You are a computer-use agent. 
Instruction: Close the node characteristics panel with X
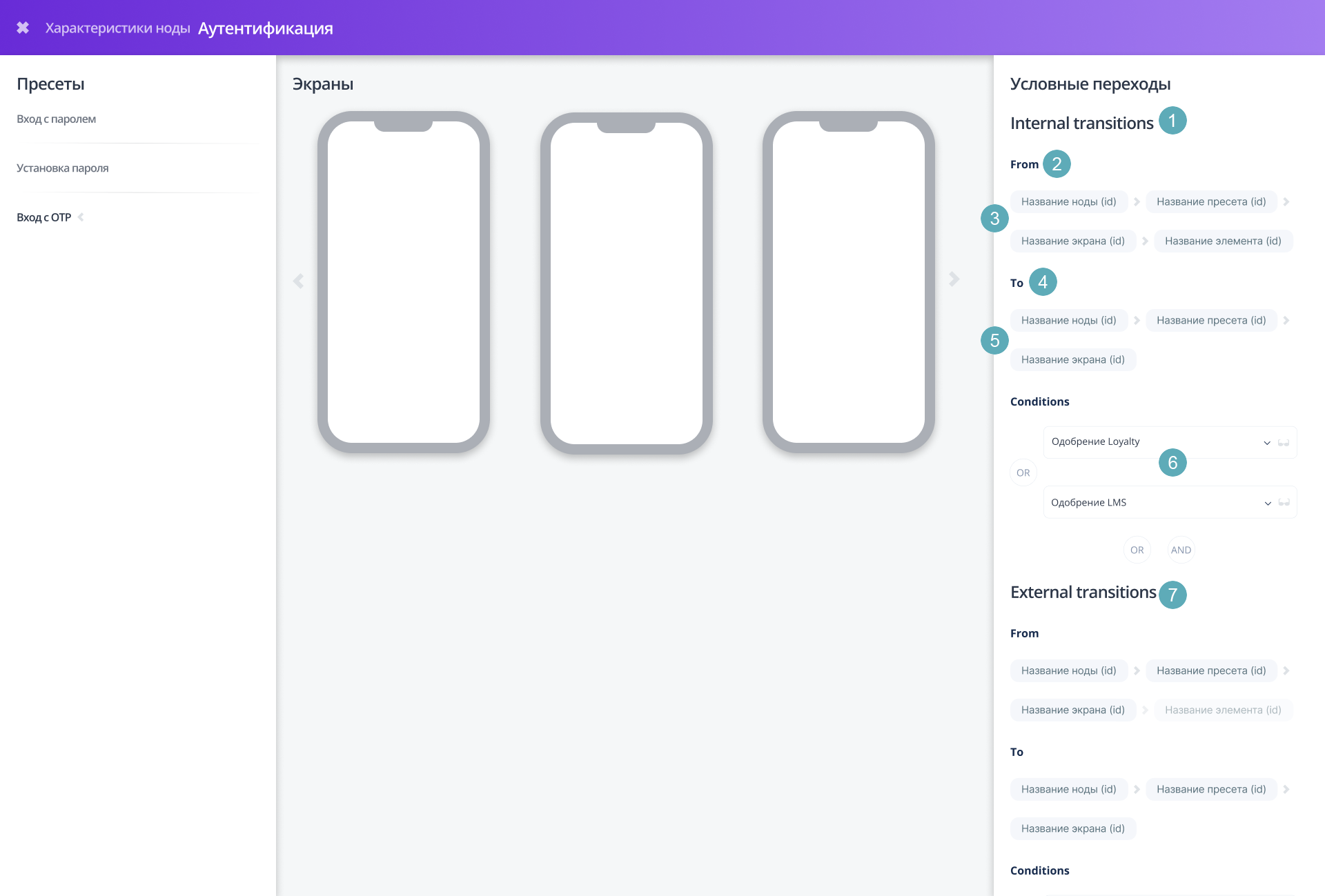point(23,28)
